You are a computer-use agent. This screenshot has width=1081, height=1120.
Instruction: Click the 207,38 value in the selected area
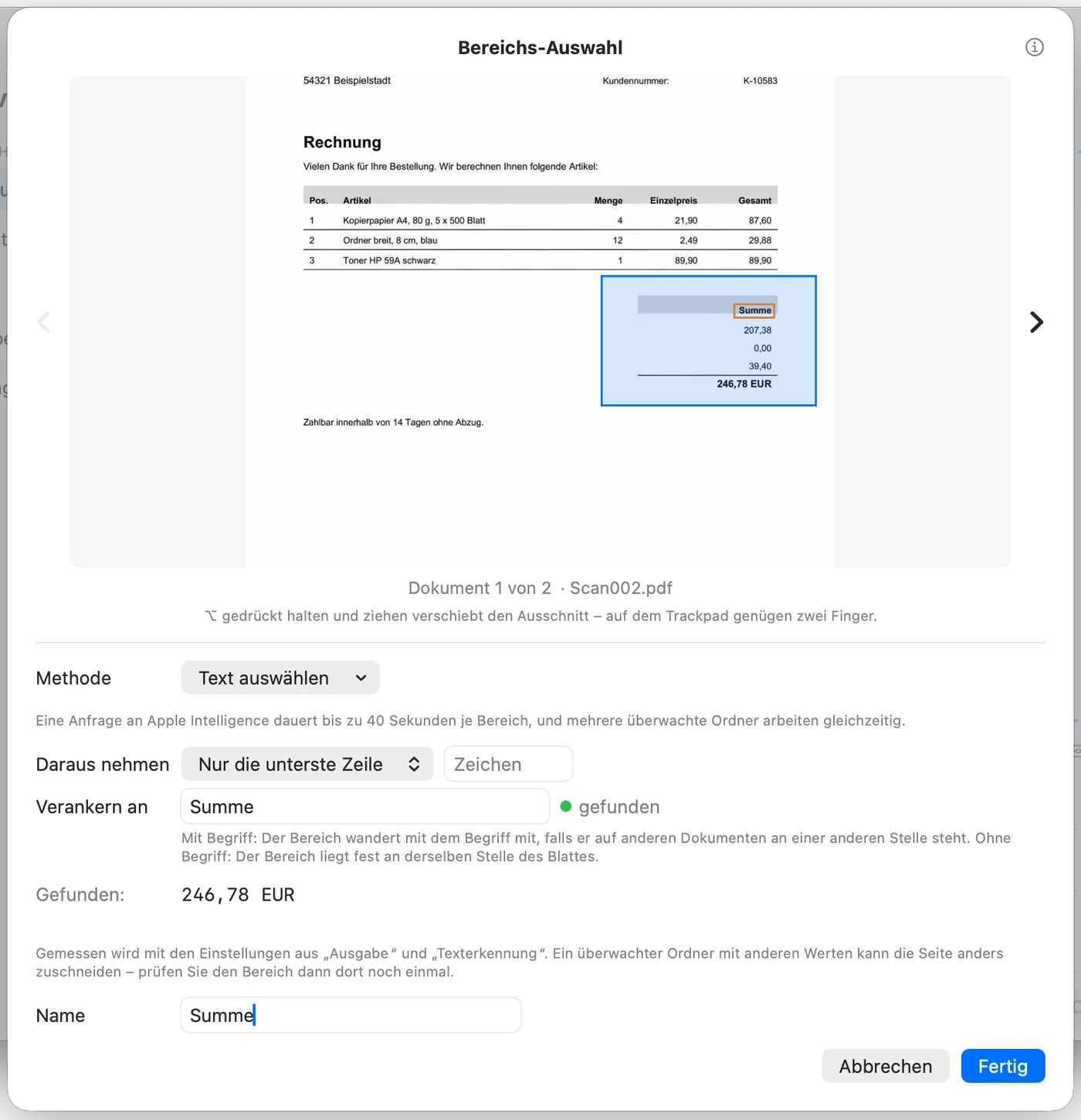pyautogui.click(x=757, y=330)
